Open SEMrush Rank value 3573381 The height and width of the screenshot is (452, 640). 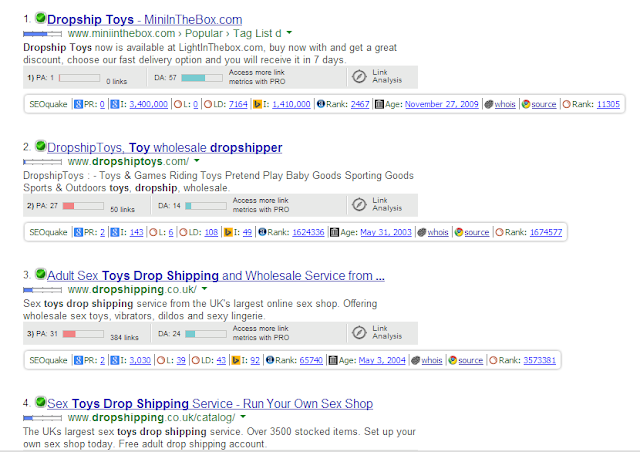tap(540, 360)
